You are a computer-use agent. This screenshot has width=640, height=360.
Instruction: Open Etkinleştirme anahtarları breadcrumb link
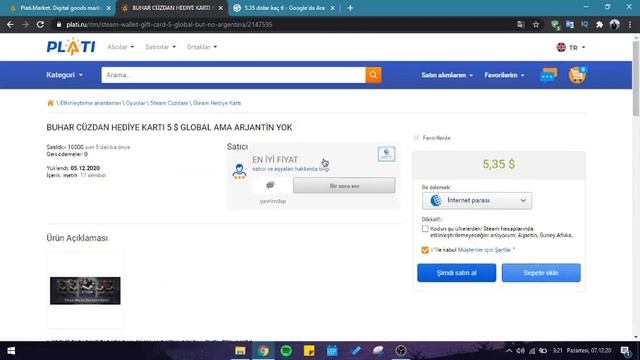[x=91, y=103]
